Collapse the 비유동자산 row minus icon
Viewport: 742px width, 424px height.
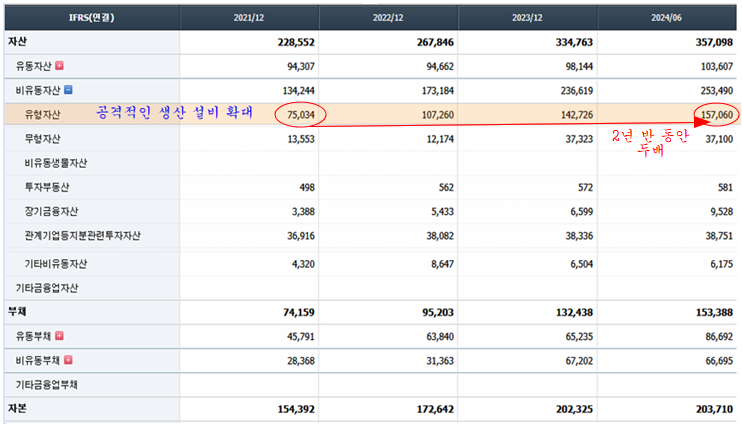(x=69, y=89)
